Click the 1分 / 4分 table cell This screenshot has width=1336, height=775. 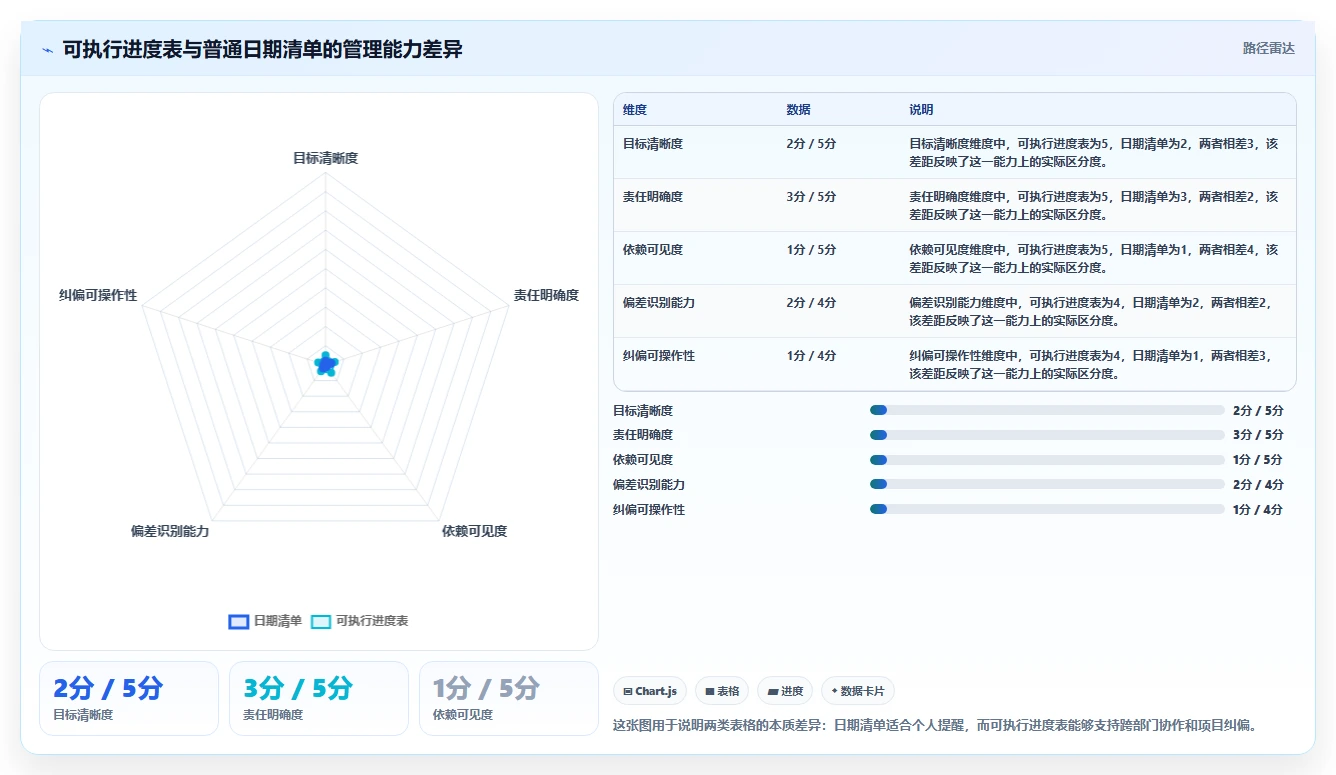click(x=812, y=356)
